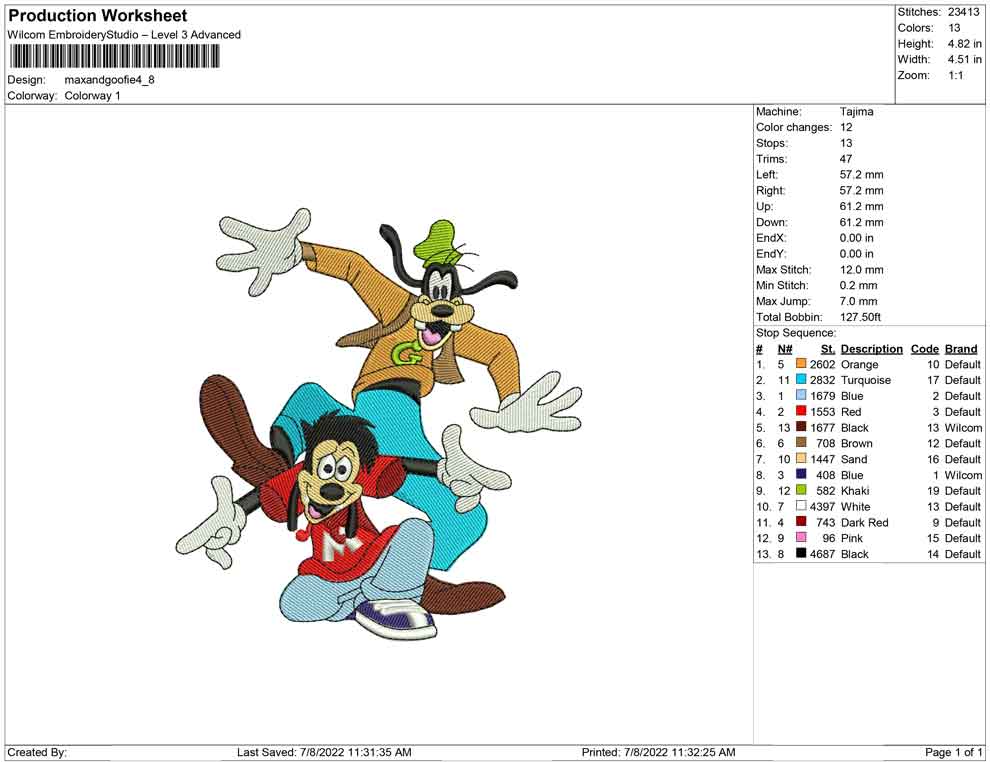Click the Machine value Tajima

[x=856, y=112]
